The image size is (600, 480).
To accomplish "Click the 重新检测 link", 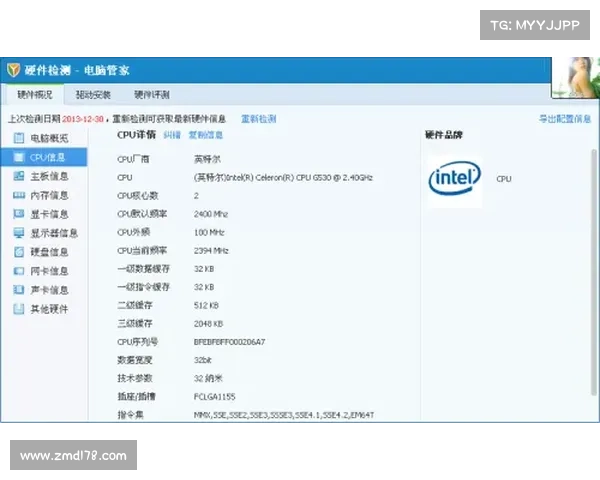I will click(x=259, y=119).
